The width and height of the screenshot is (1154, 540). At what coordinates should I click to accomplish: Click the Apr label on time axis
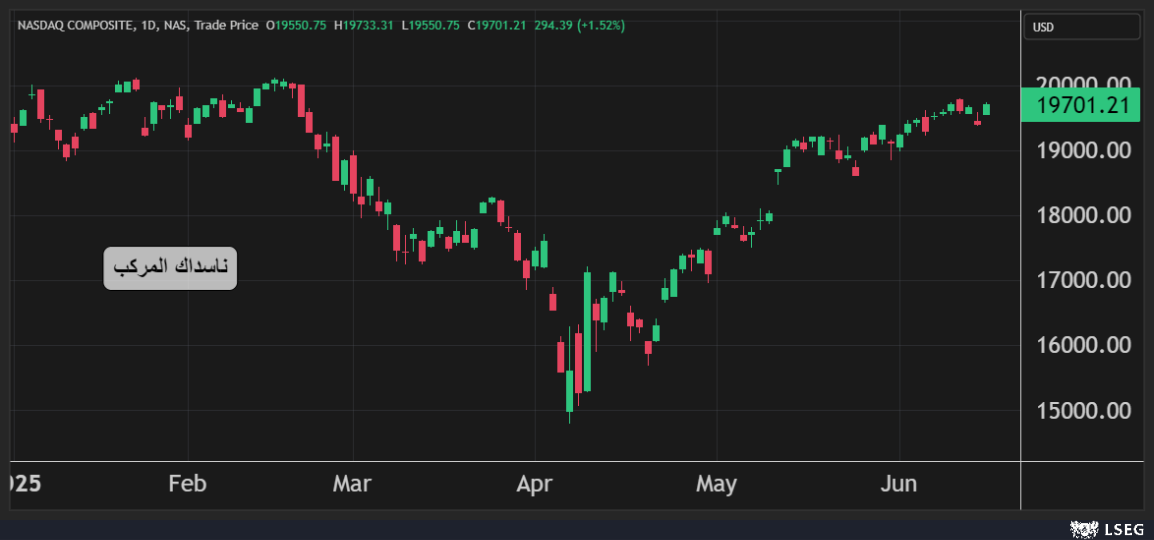coord(534,484)
